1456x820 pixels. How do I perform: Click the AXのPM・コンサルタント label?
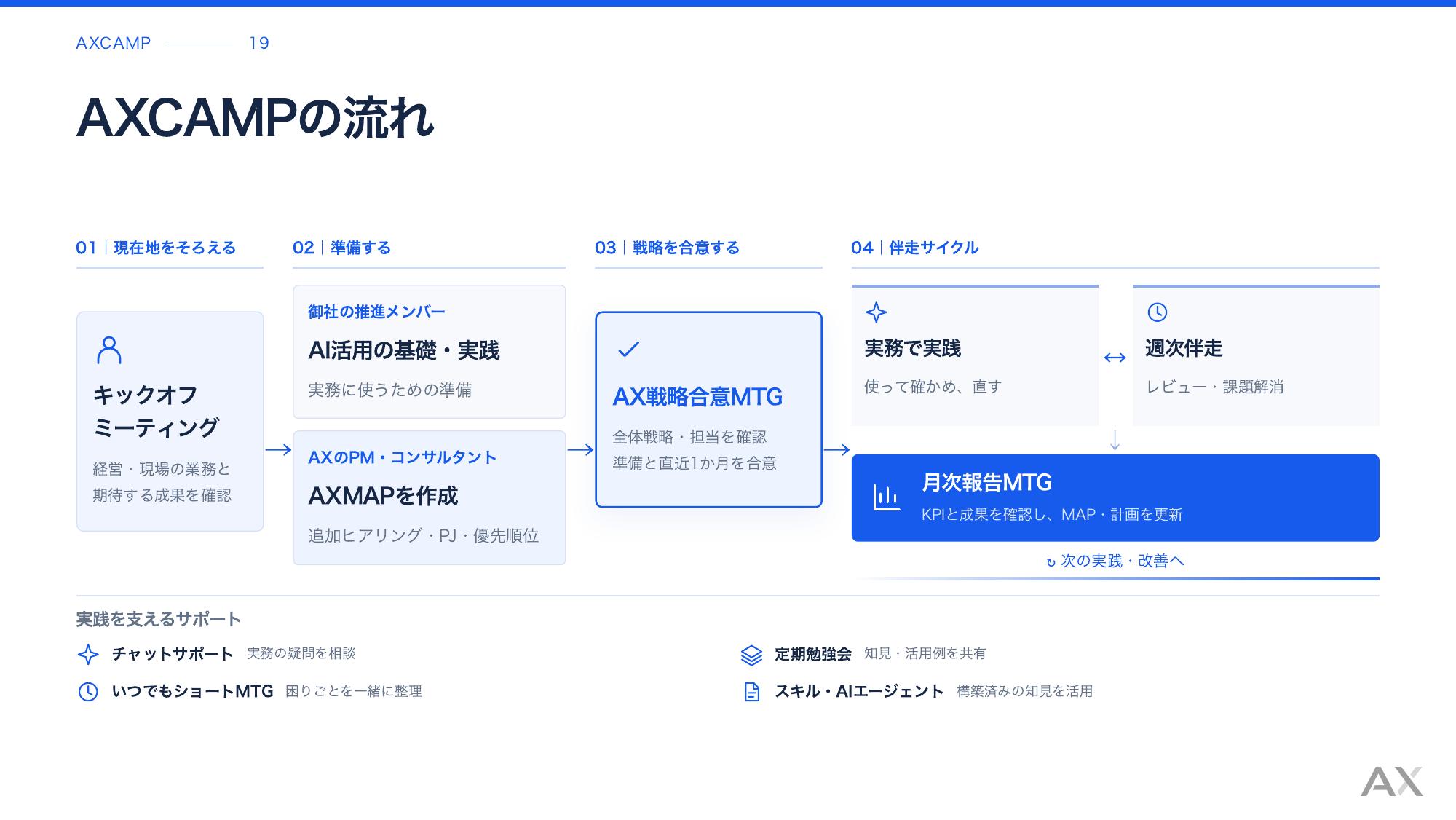click(402, 457)
